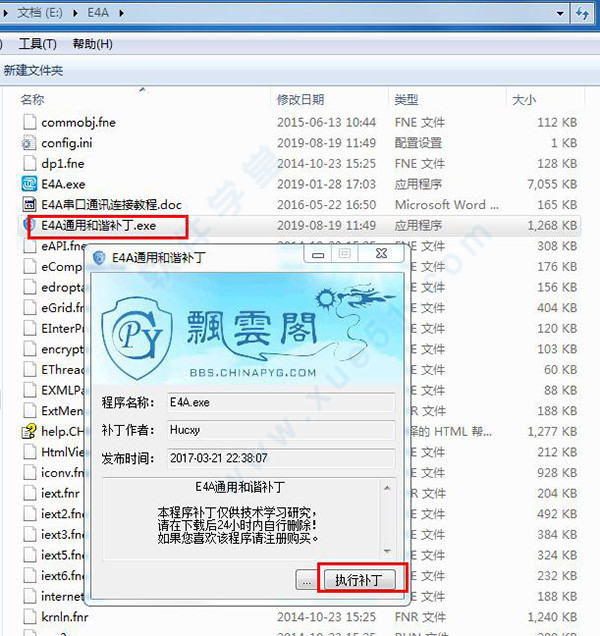
Task: Click the commobj.fne file icon
Action: click(29, 122)
